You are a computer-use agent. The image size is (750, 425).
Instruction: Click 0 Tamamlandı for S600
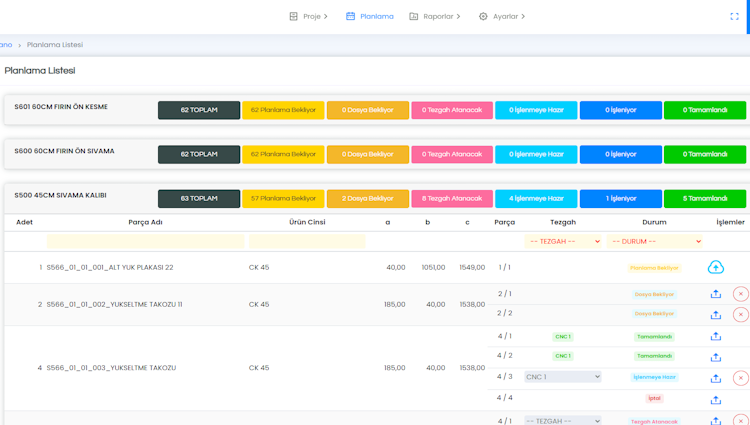pos(705,154)
